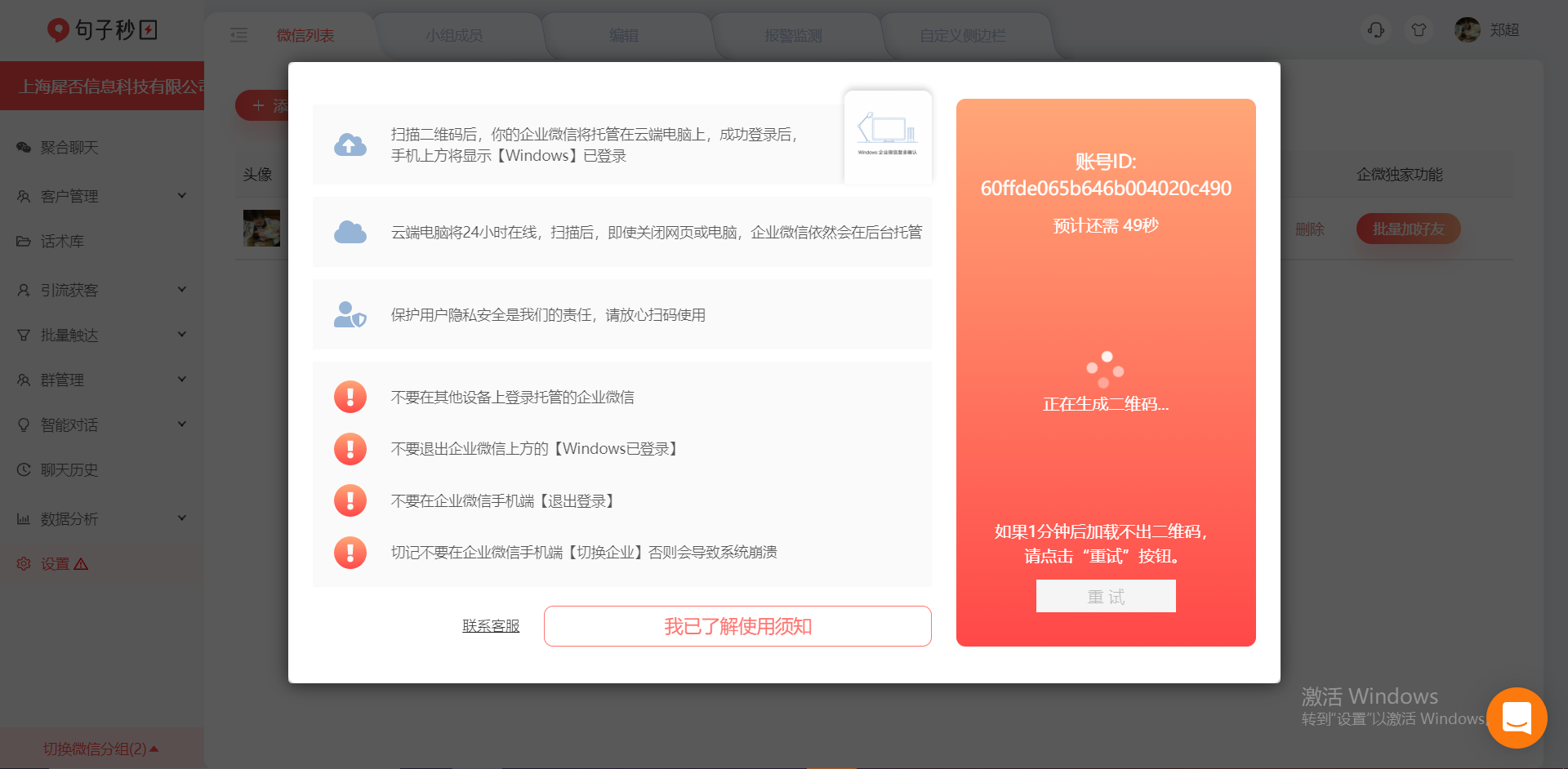The height and width of the screenshot is (769, 1568).
Task: Expand the 批量触达 submenu chevron
Action: [x=182, y=335]
